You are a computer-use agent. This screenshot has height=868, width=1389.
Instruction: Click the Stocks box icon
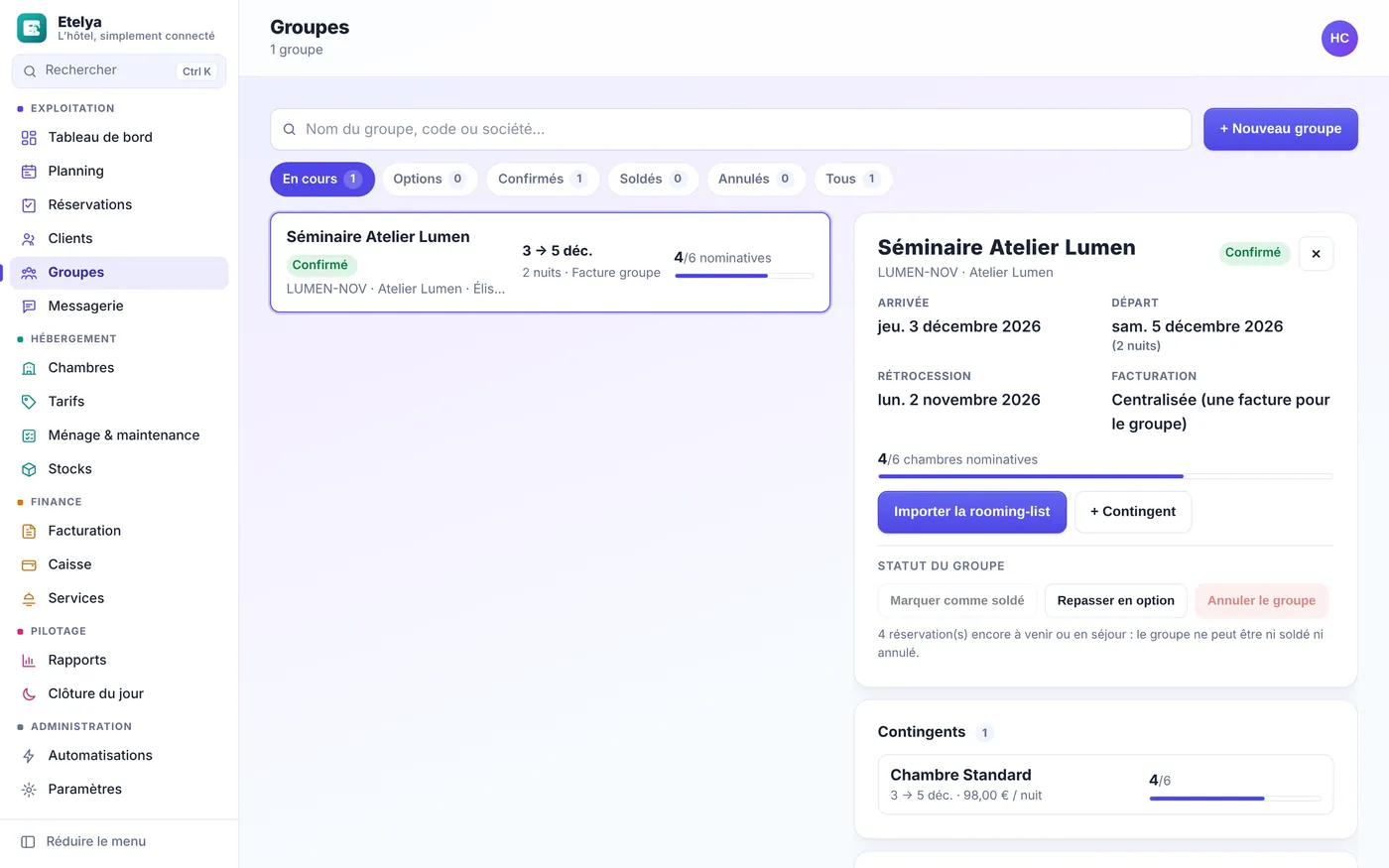point(29,469)
